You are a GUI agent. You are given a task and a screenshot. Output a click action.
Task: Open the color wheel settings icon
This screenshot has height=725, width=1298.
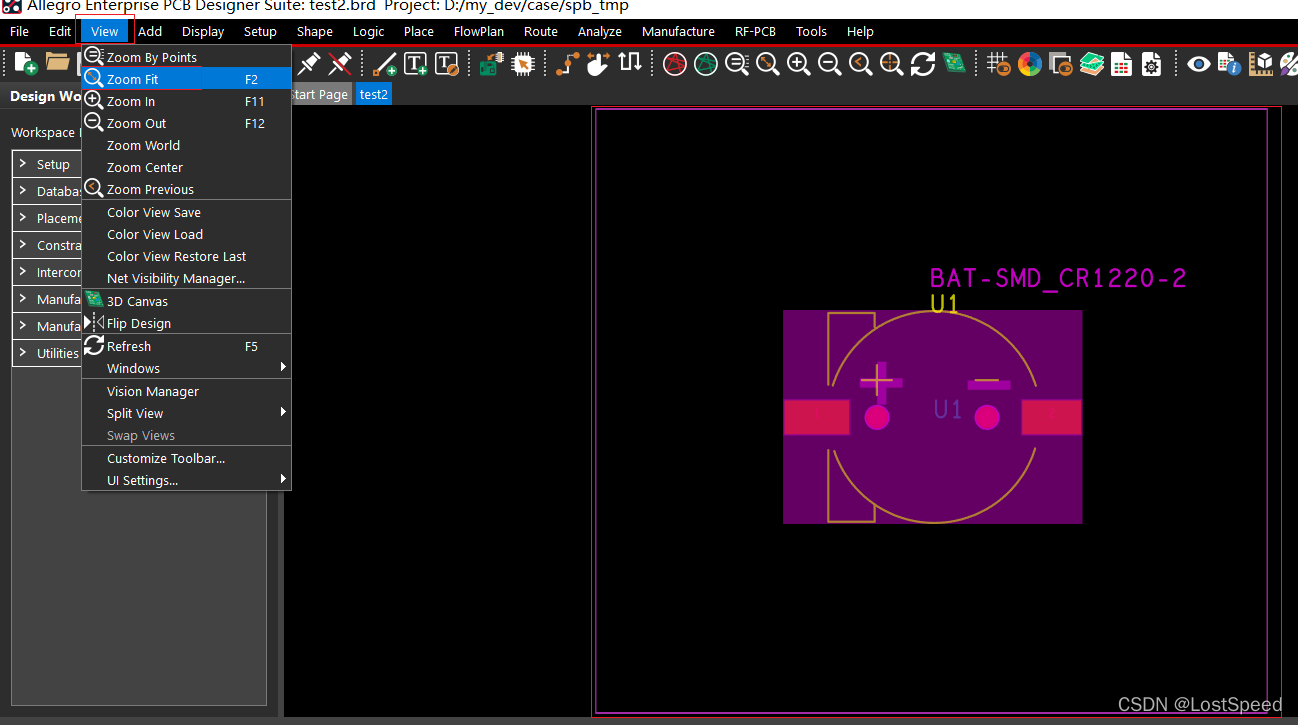[x=1029, y=64]
